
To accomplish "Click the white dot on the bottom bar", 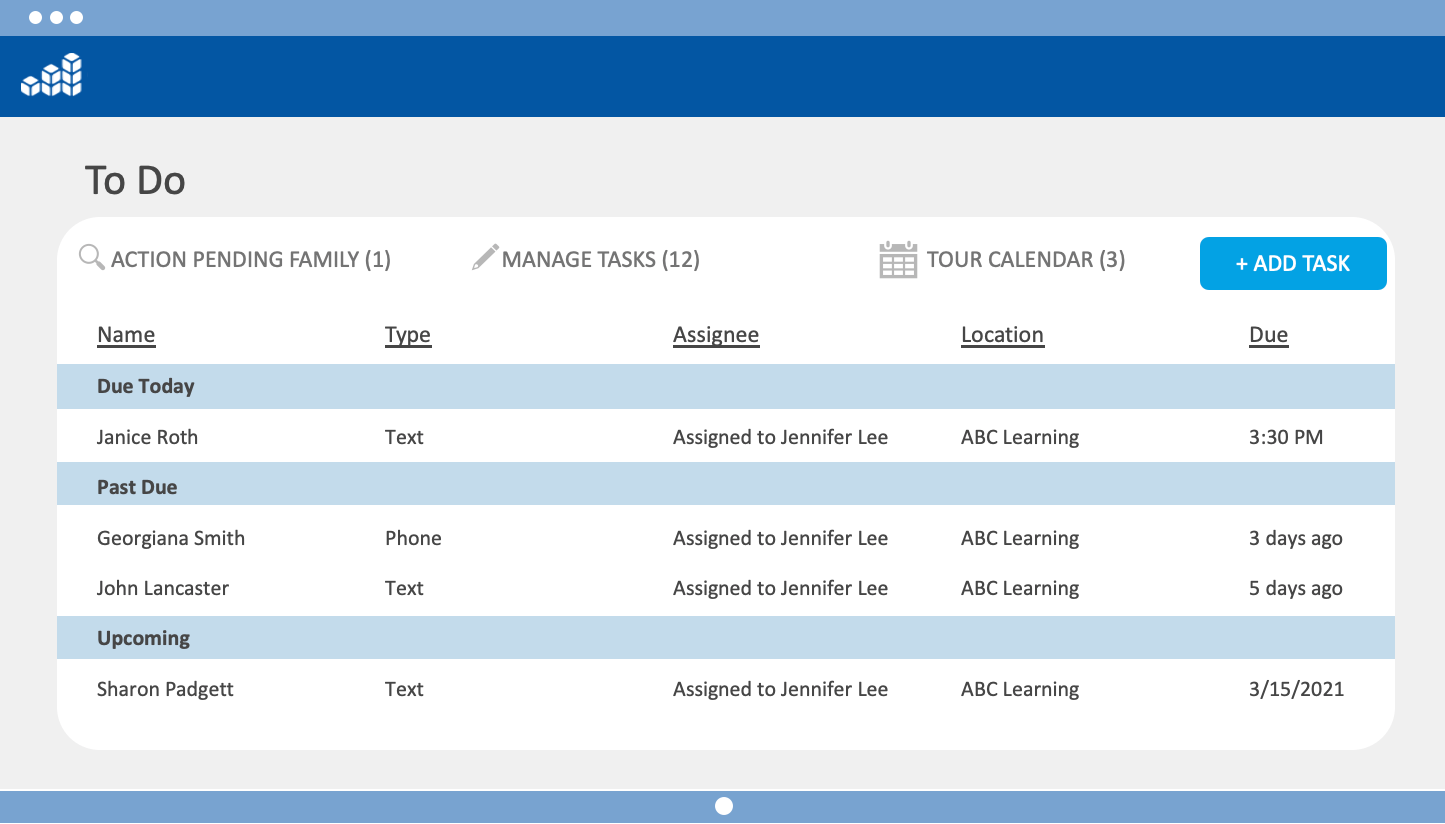I will 724,806.
